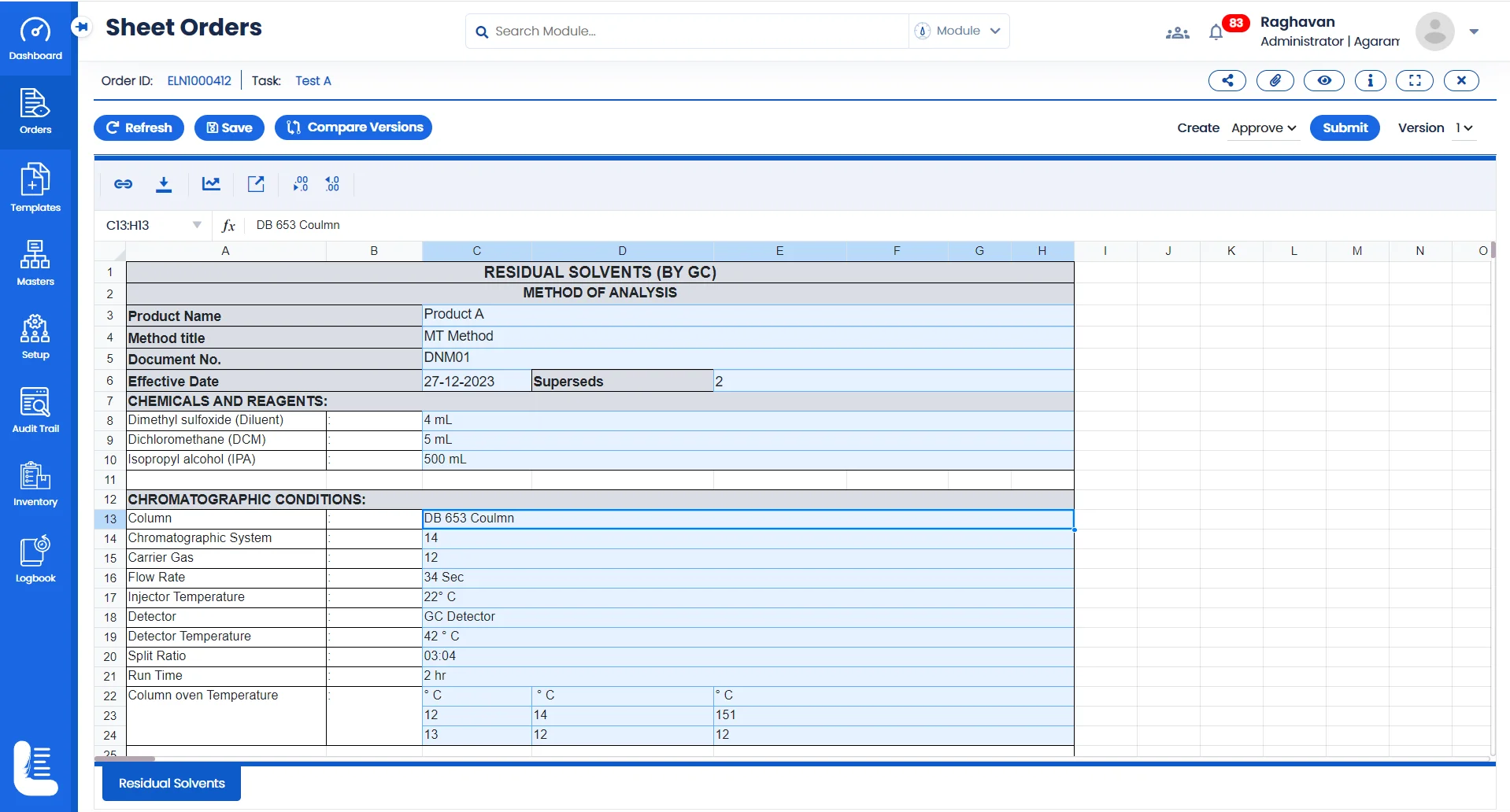Select the Injector Temperature label cell
1510x812 pixels.
click(x=226, y=597)
